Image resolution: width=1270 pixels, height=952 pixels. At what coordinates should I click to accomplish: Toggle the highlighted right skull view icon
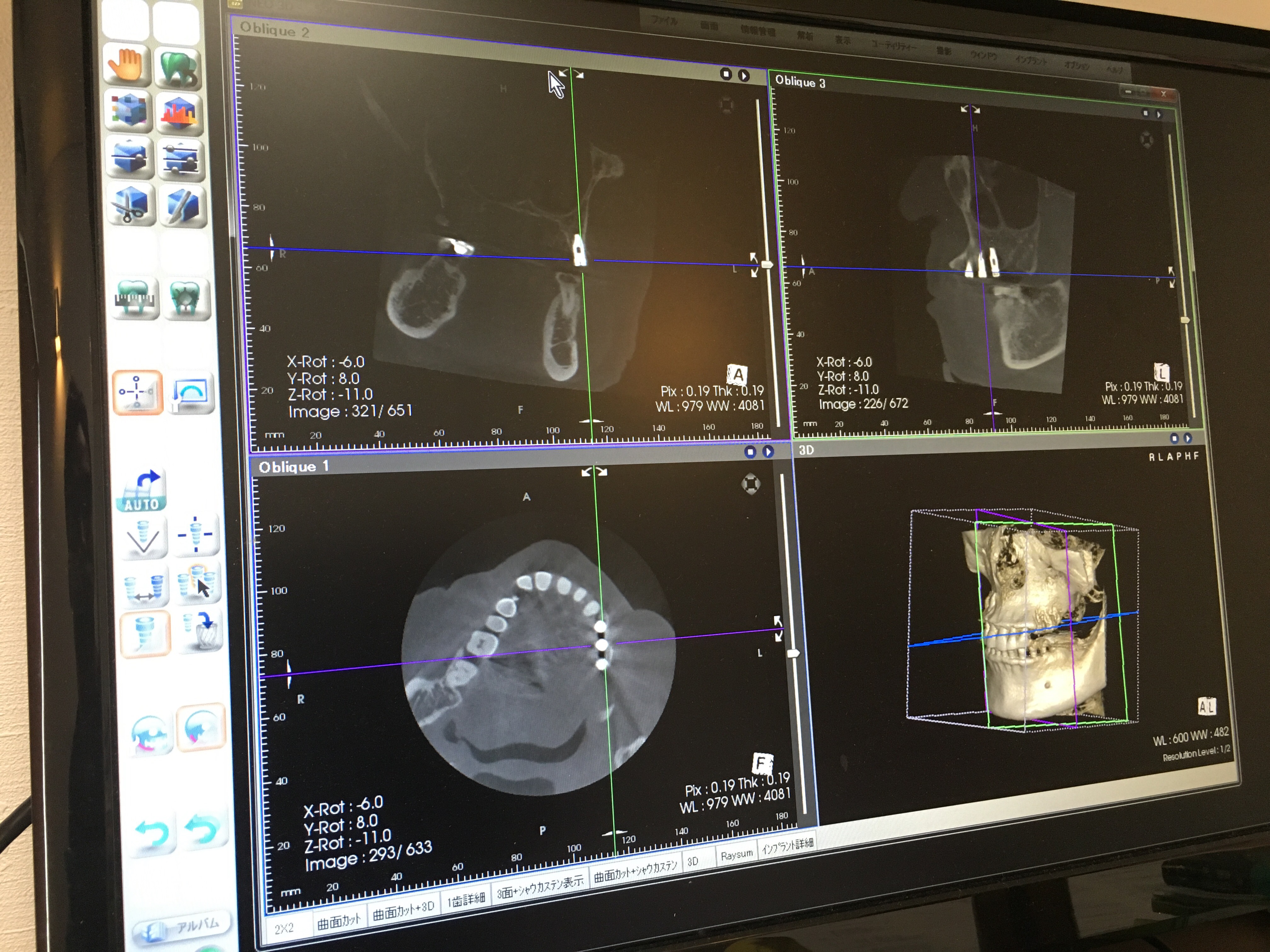click(202, 728)
